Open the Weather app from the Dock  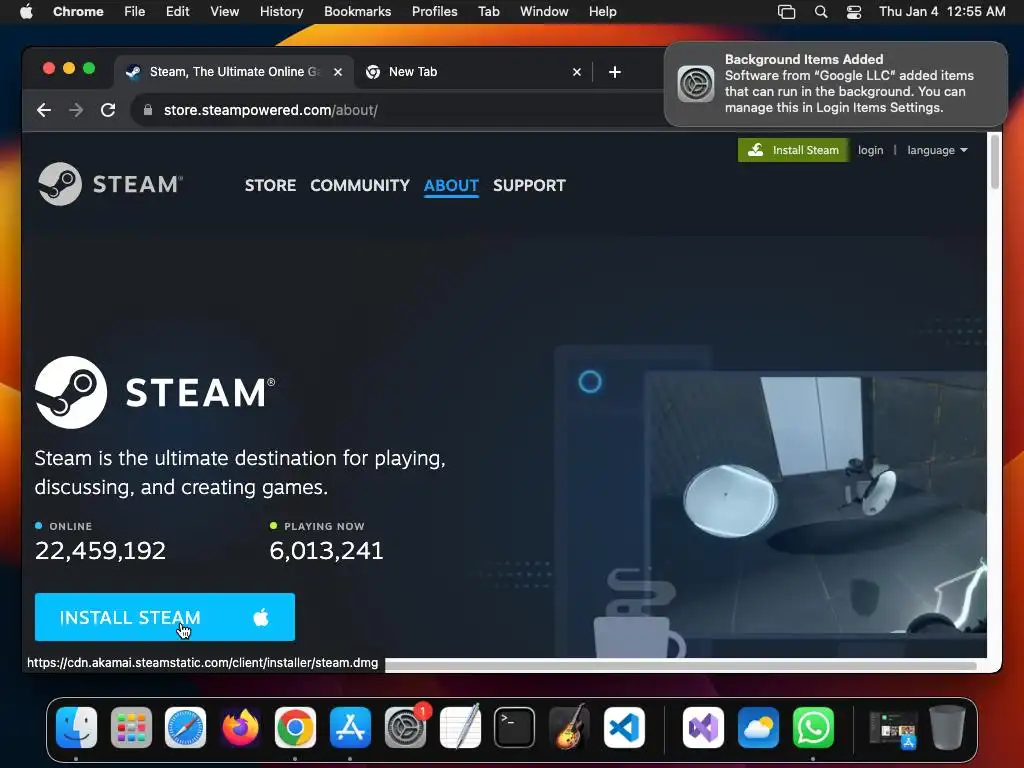(x=758, y=728)
